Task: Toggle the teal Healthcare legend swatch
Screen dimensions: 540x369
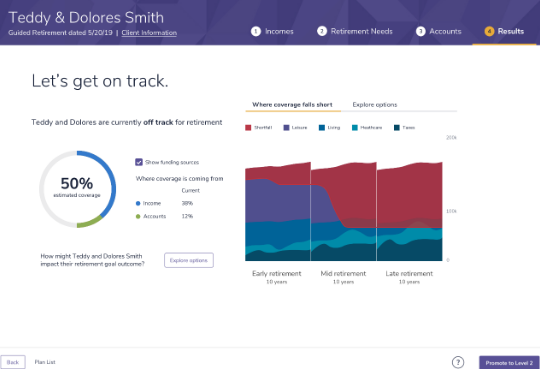Action: (355, 127)
